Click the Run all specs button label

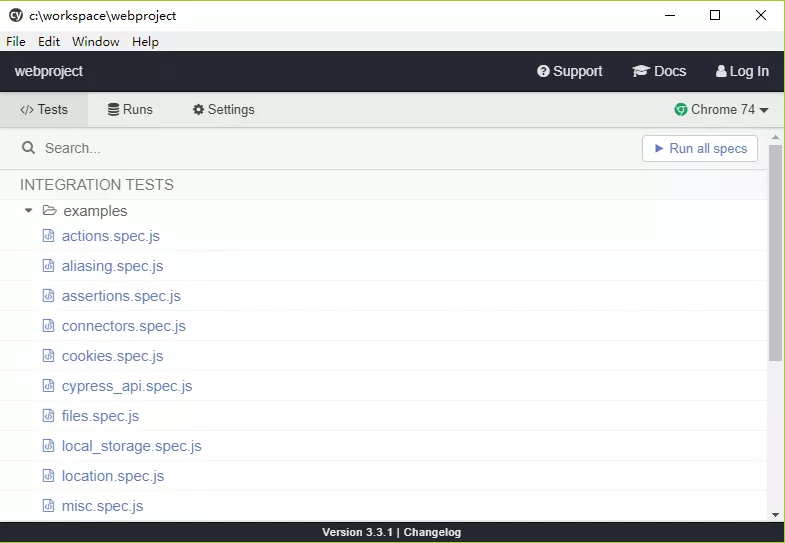[708, 148]
